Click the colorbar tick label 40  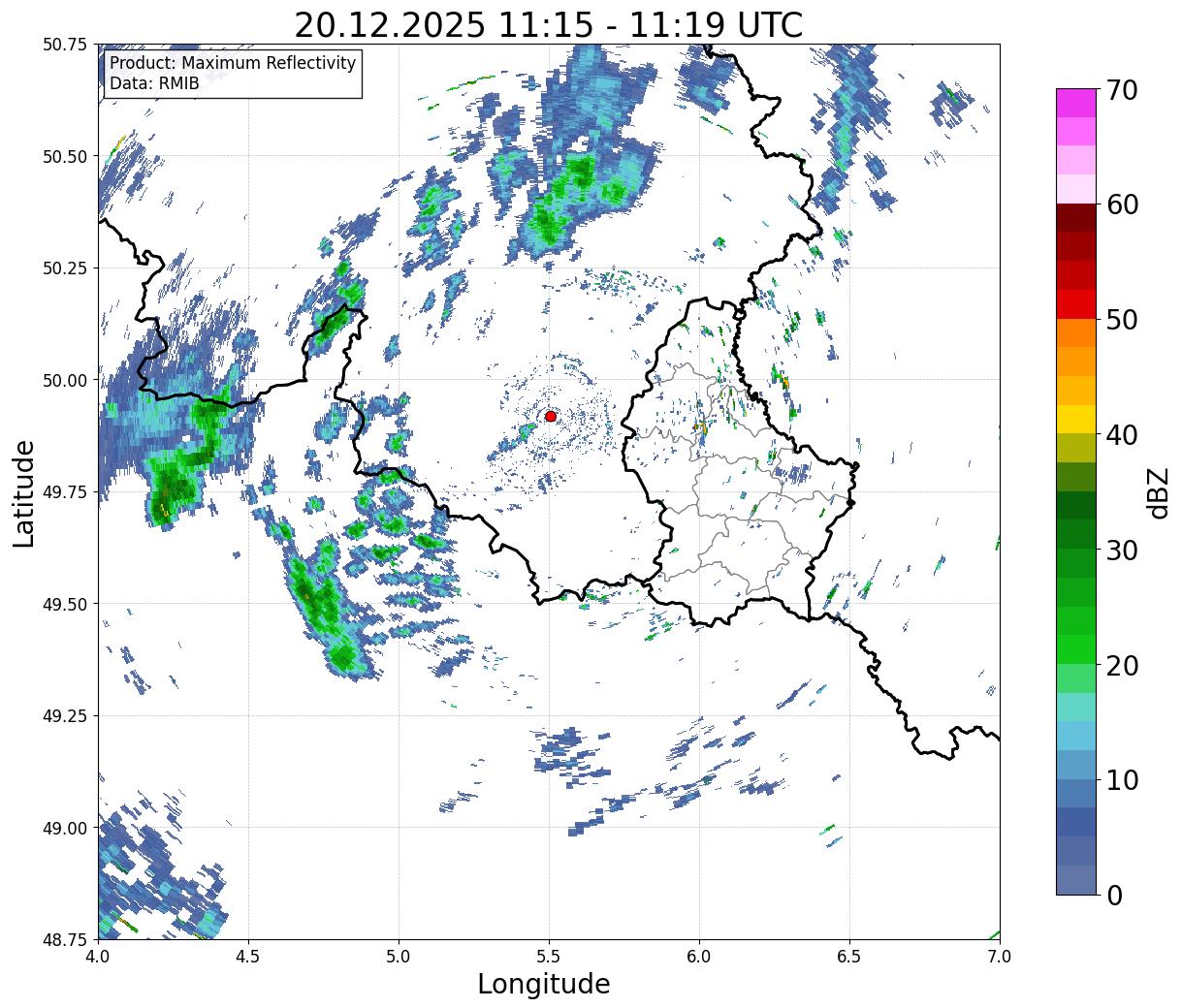click(1123, 435)
